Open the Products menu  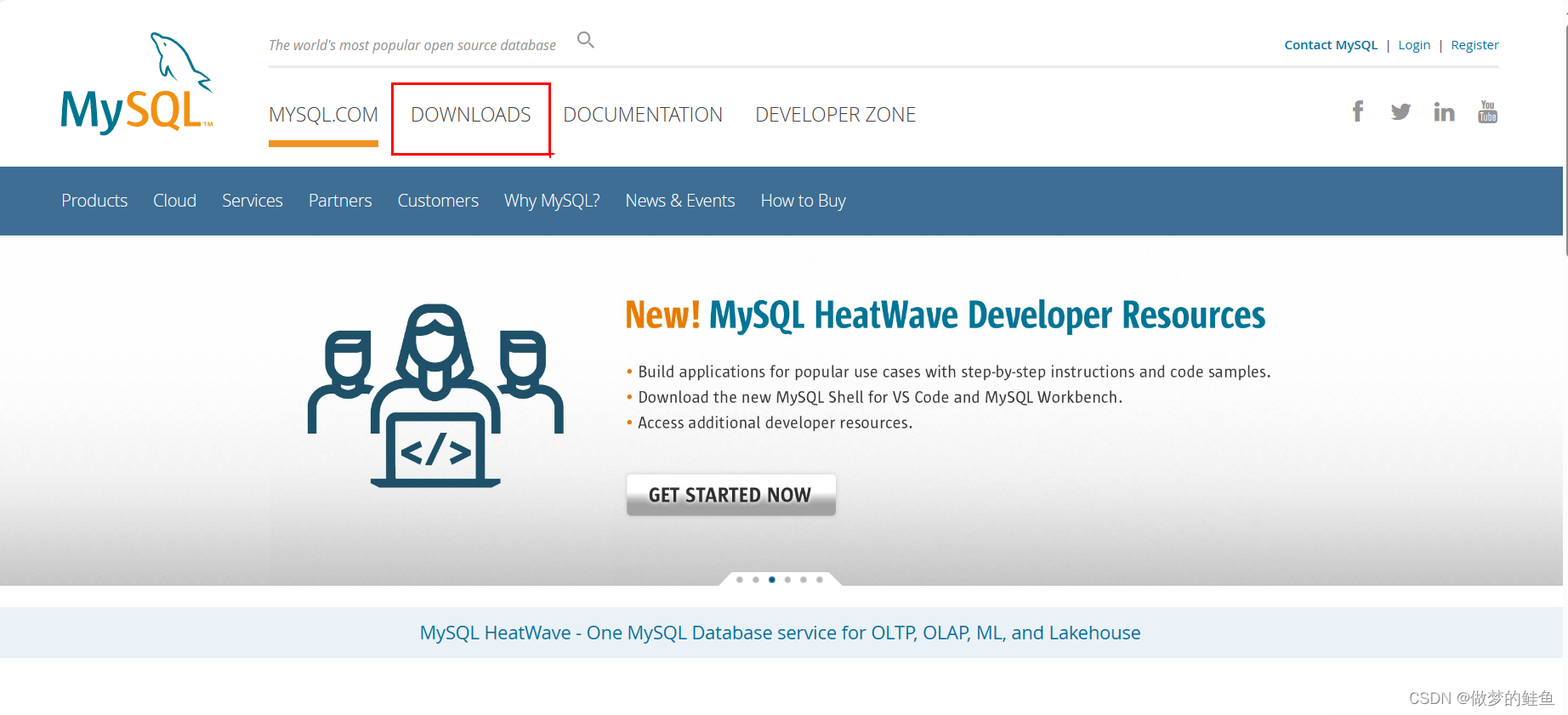pos(94,201)
